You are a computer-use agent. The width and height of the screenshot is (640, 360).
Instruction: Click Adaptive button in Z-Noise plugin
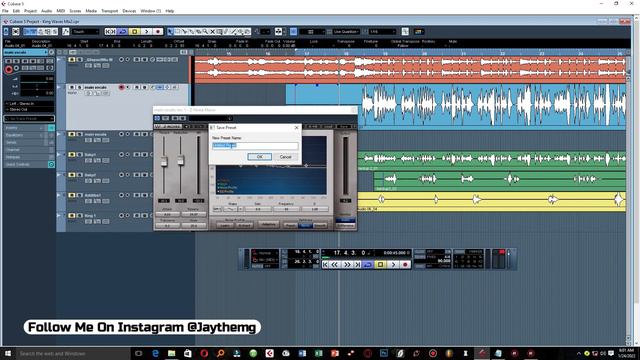(x=269, y=224)
